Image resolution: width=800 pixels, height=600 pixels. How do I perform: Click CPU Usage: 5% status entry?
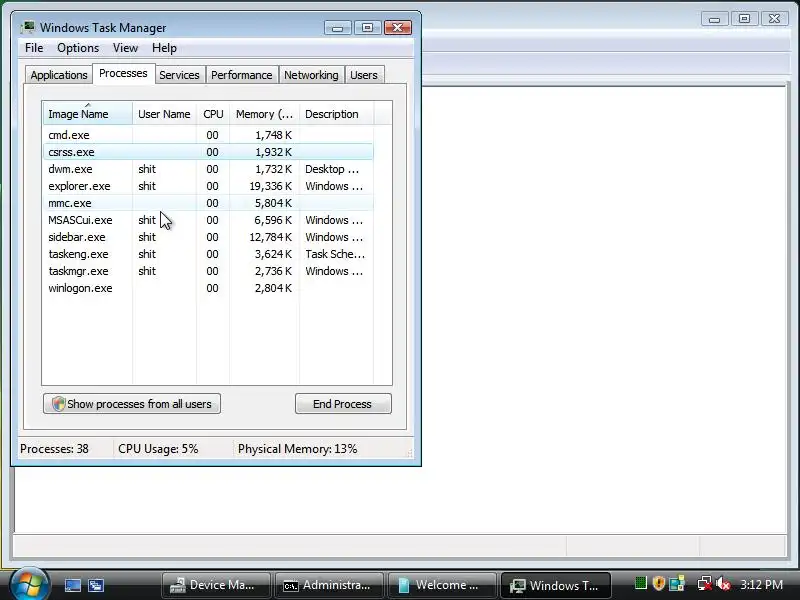tap(158, 449)
